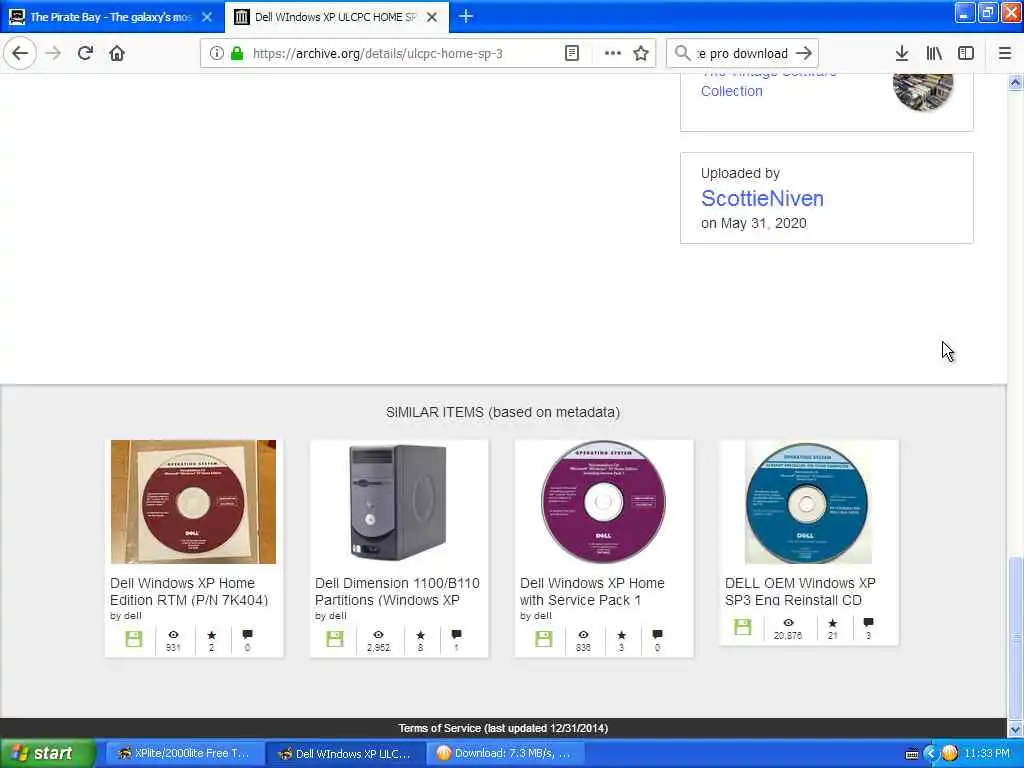This screenshot has width=1024, height=768.
Task: Click the vertical scrollbar thumb
Action: 1016,637
